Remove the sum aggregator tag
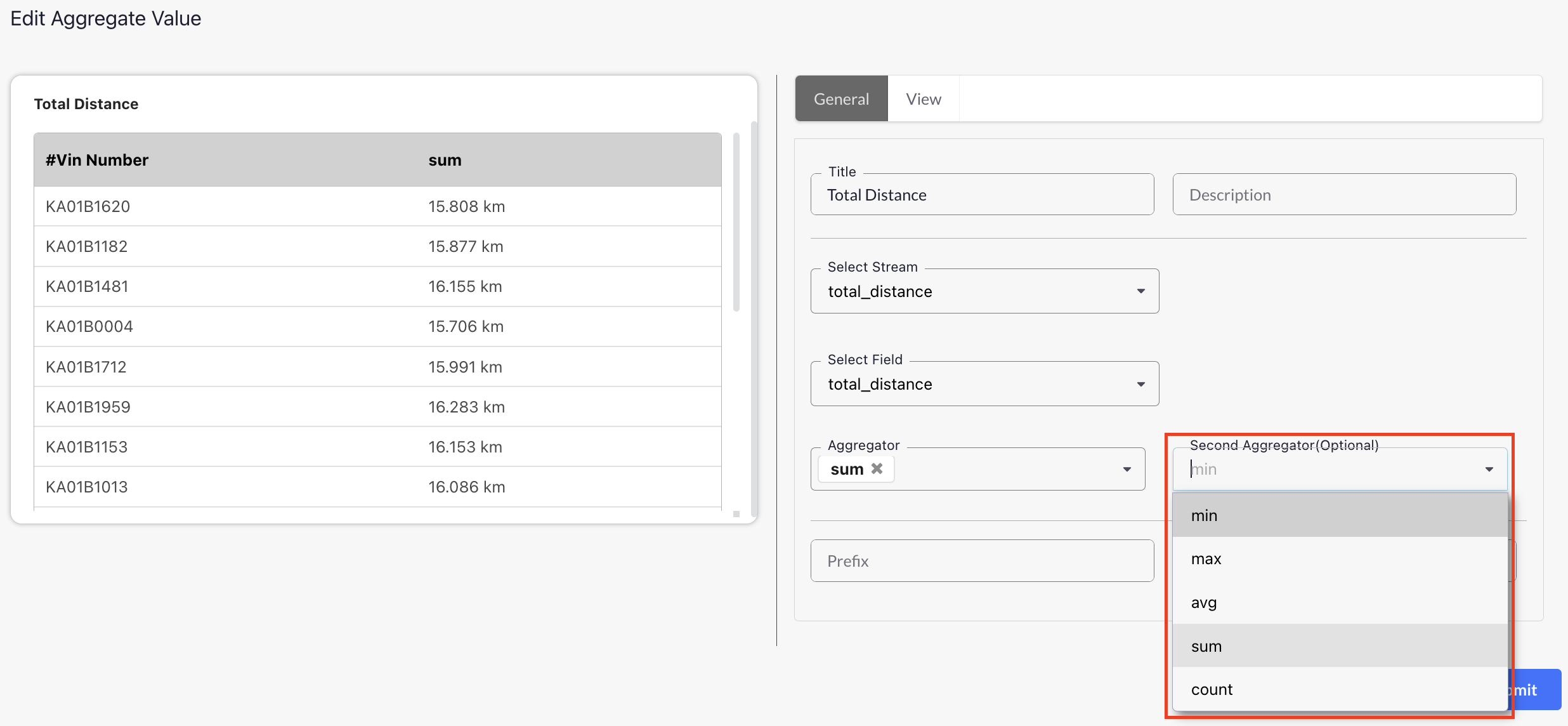Image resolution: width=1568 pixels, height=726 pixels. pos(877,468)
